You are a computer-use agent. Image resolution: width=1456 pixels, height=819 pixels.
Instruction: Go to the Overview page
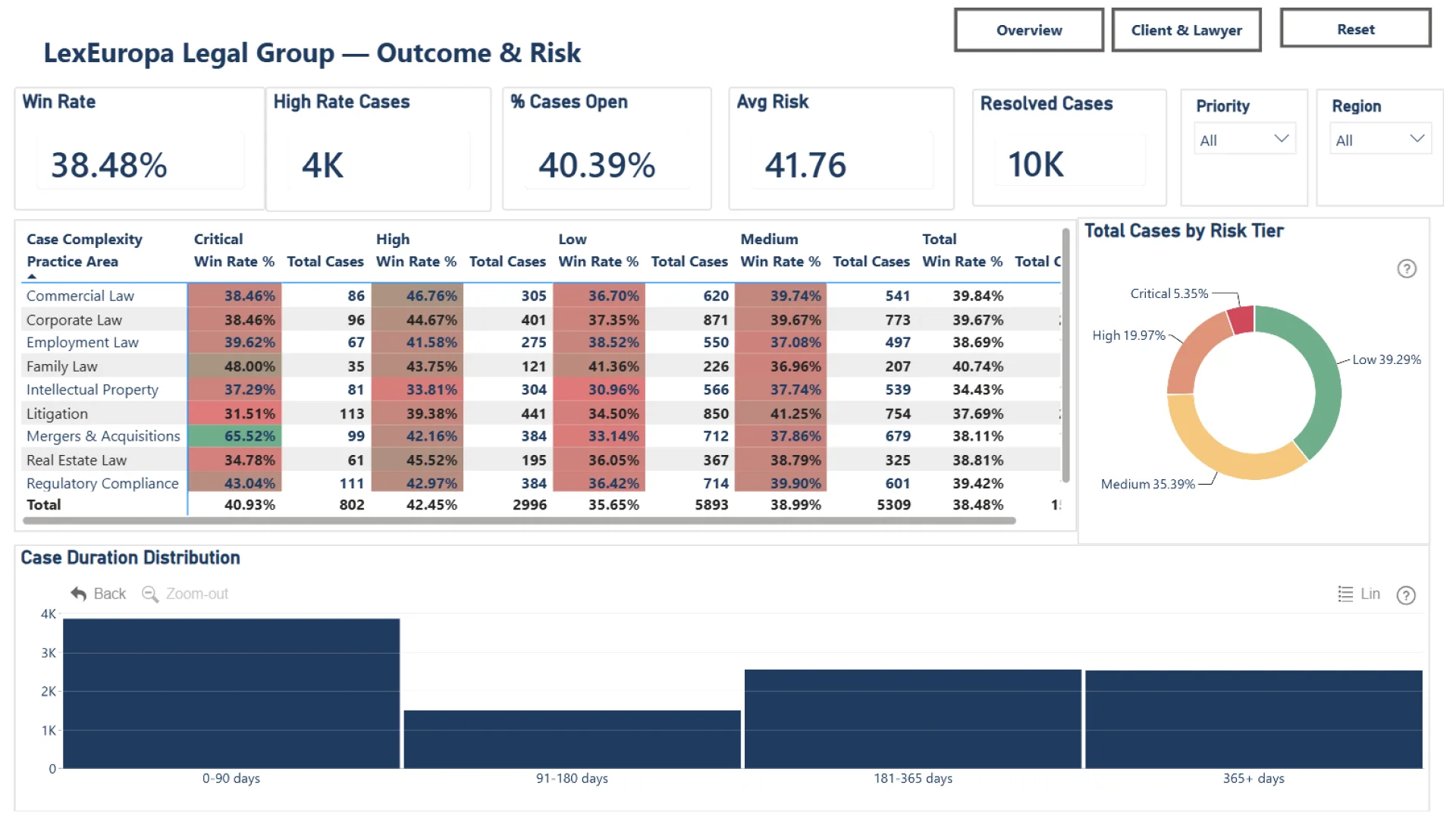1029,30
